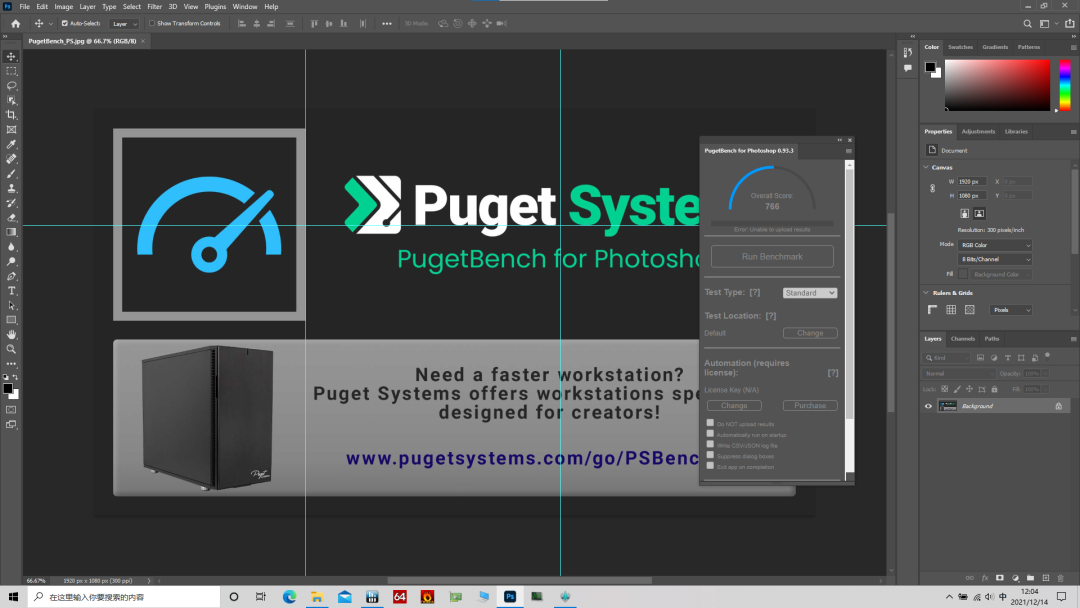Click the Automation help [?] link

pyautogui.click(x=833, y=373)
